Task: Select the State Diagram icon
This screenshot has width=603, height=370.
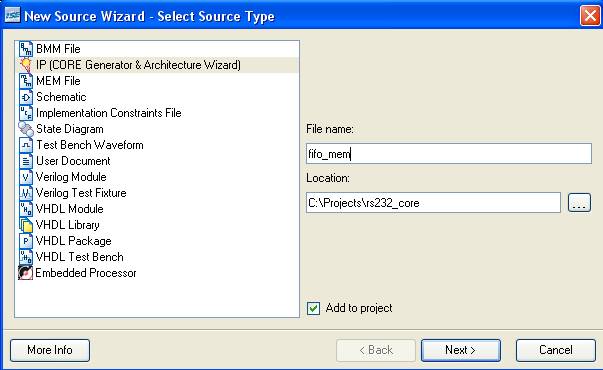Action: (26, 129)
